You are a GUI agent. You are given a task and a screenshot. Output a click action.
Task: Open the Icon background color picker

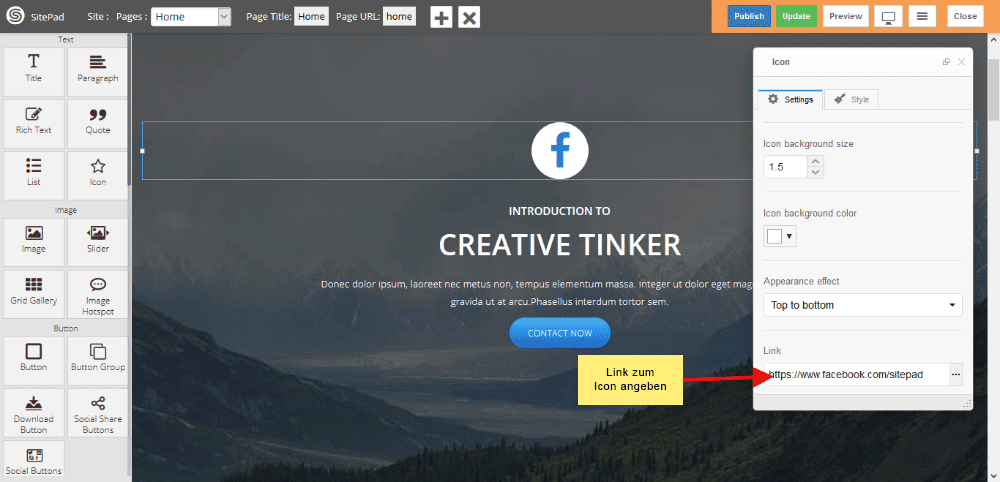click(x=780, y=237)
